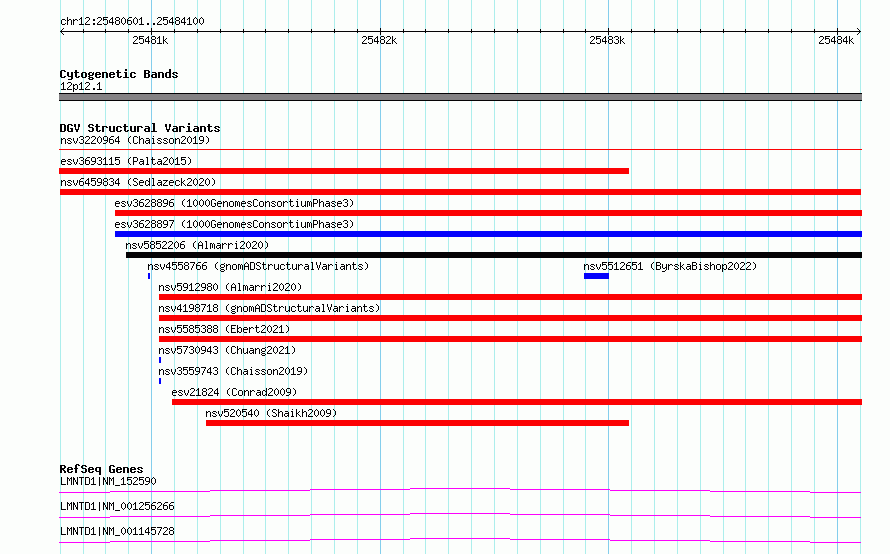Click the black nsv5852206 (Almarri2020) bar

494,255
